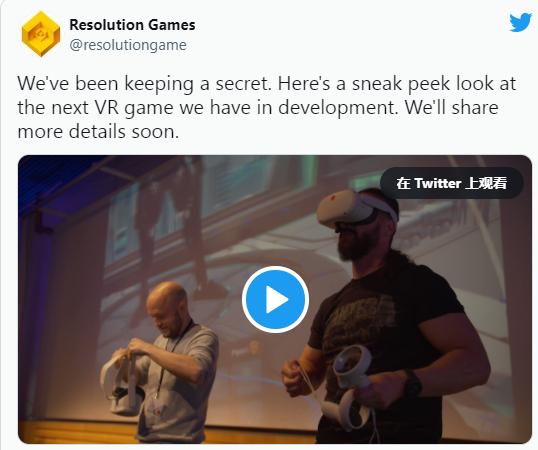Open the @resolutiongame handle
Screen dimensions: 538x450
click(128, 45)
